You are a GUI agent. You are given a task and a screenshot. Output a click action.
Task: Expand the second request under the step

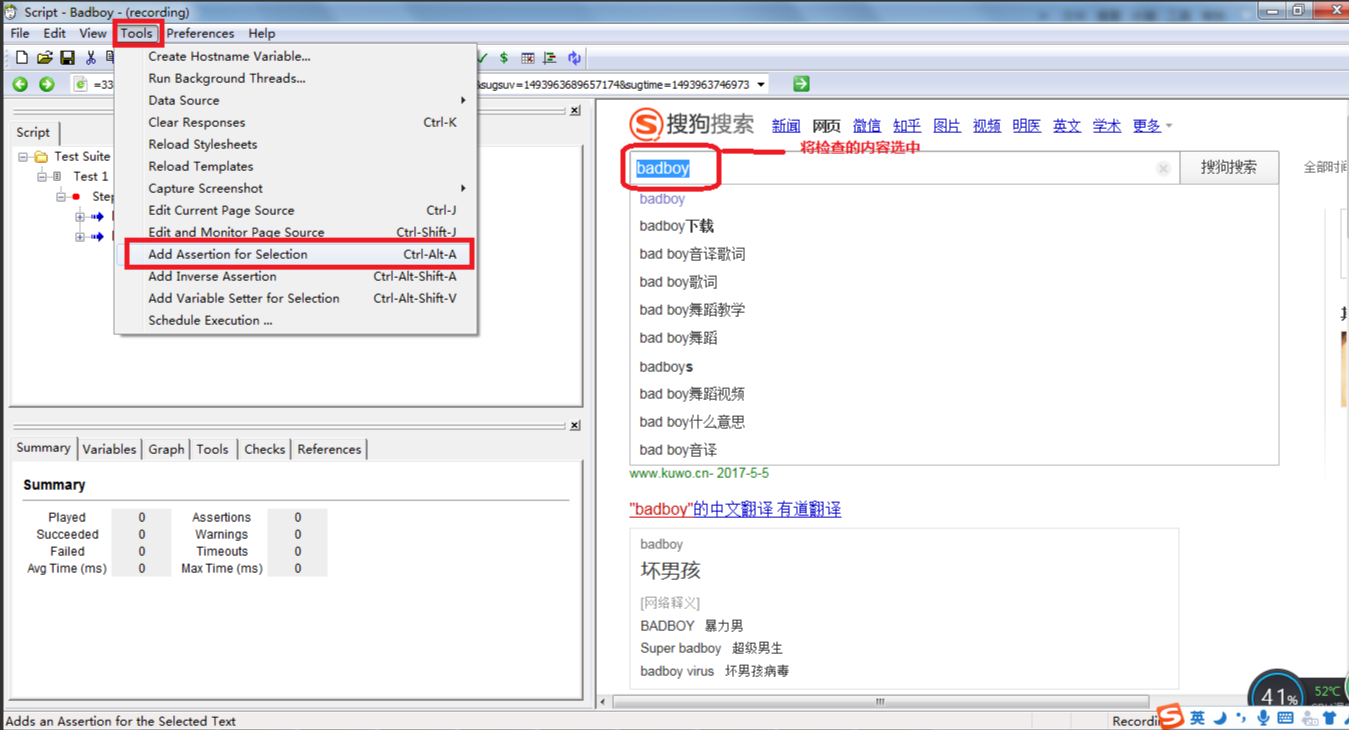click(80, 237)
